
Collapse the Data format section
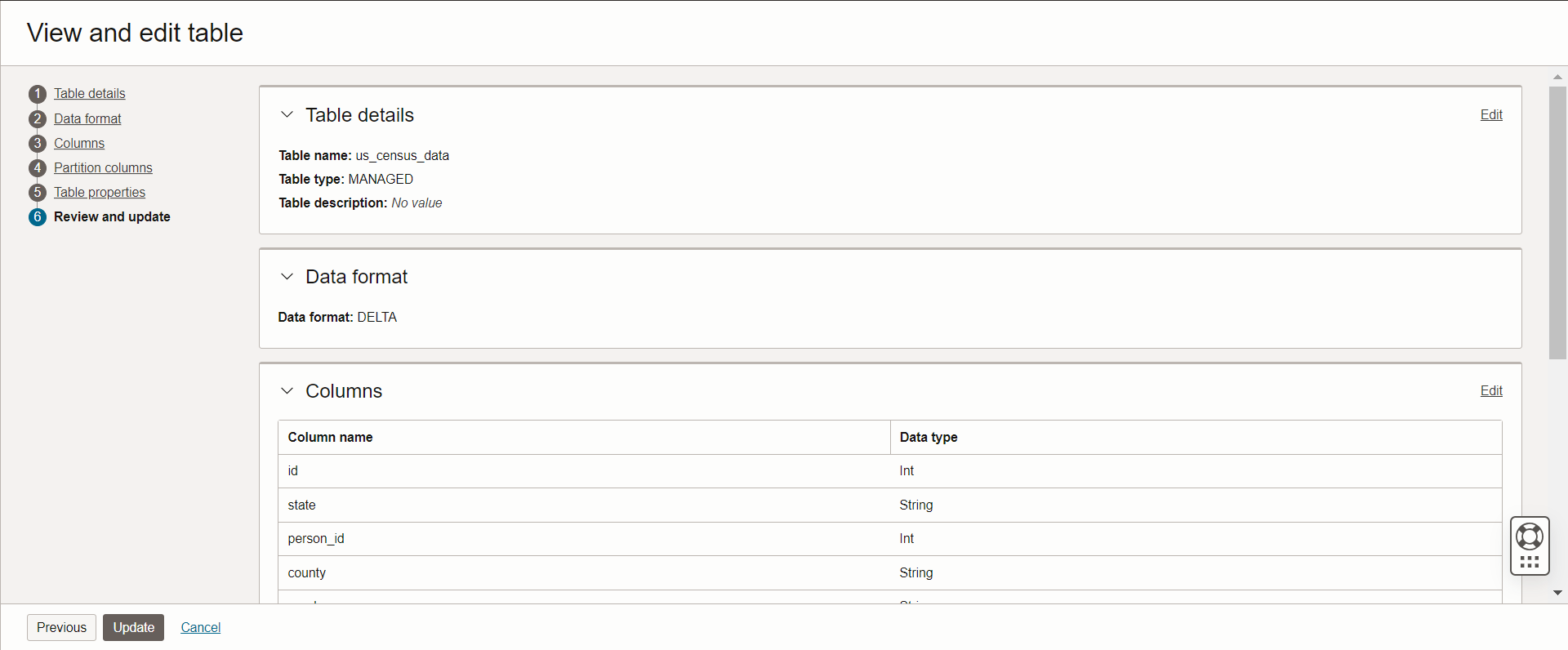point(287,277)
